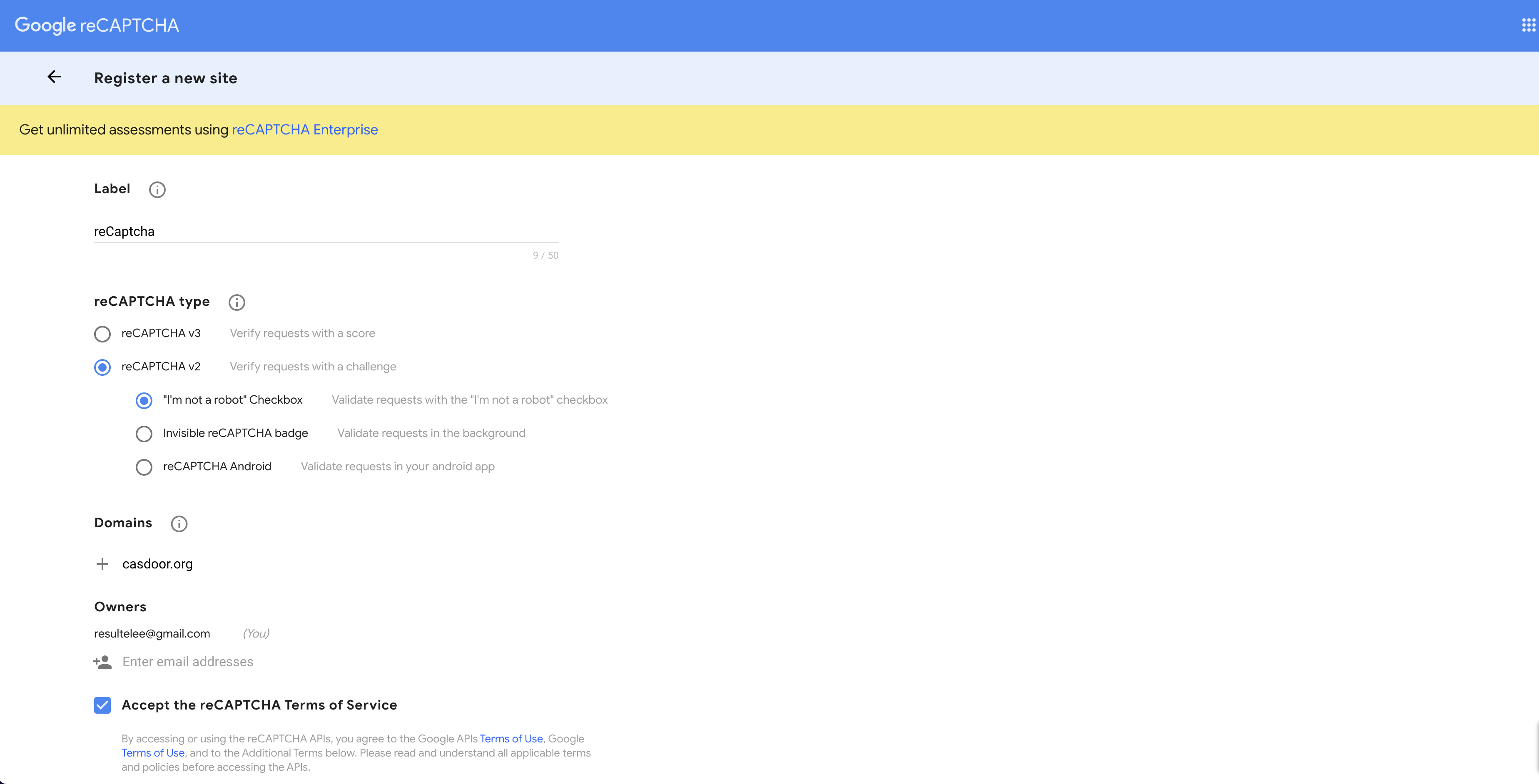Image resolution: width=1539 pixels, height=784 pixels.
Task: Click the add owners person icon
Action: point(103,661)
